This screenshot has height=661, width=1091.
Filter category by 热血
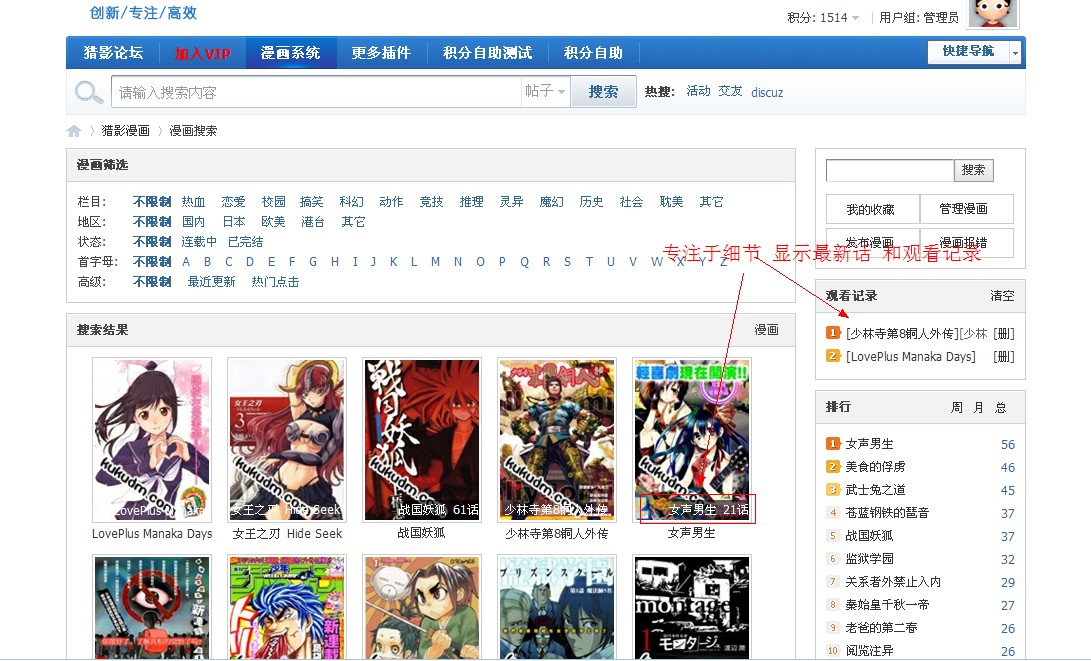click(193, 202)
